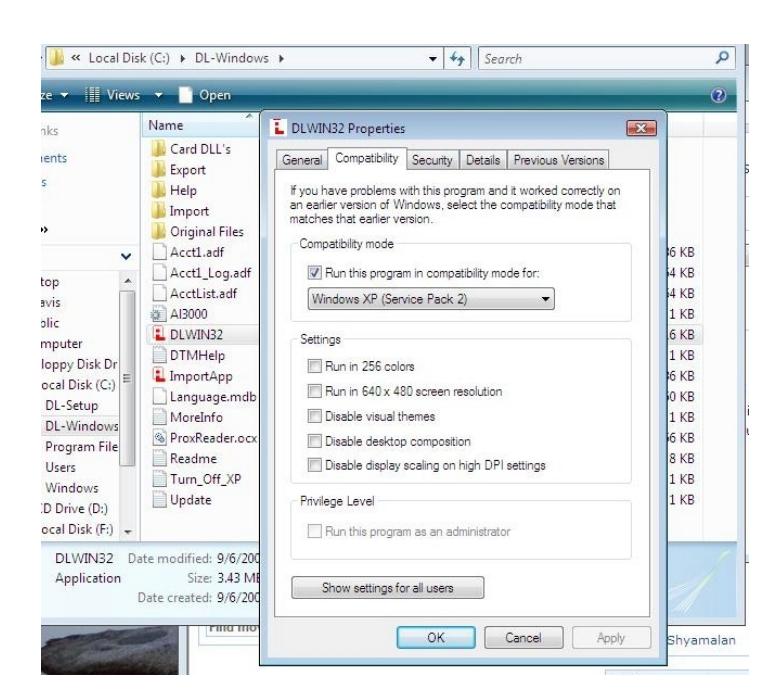782x699 pixels.
Task: Uncheck Run this program in compatibility mode
Action: (x=314, y=273)
